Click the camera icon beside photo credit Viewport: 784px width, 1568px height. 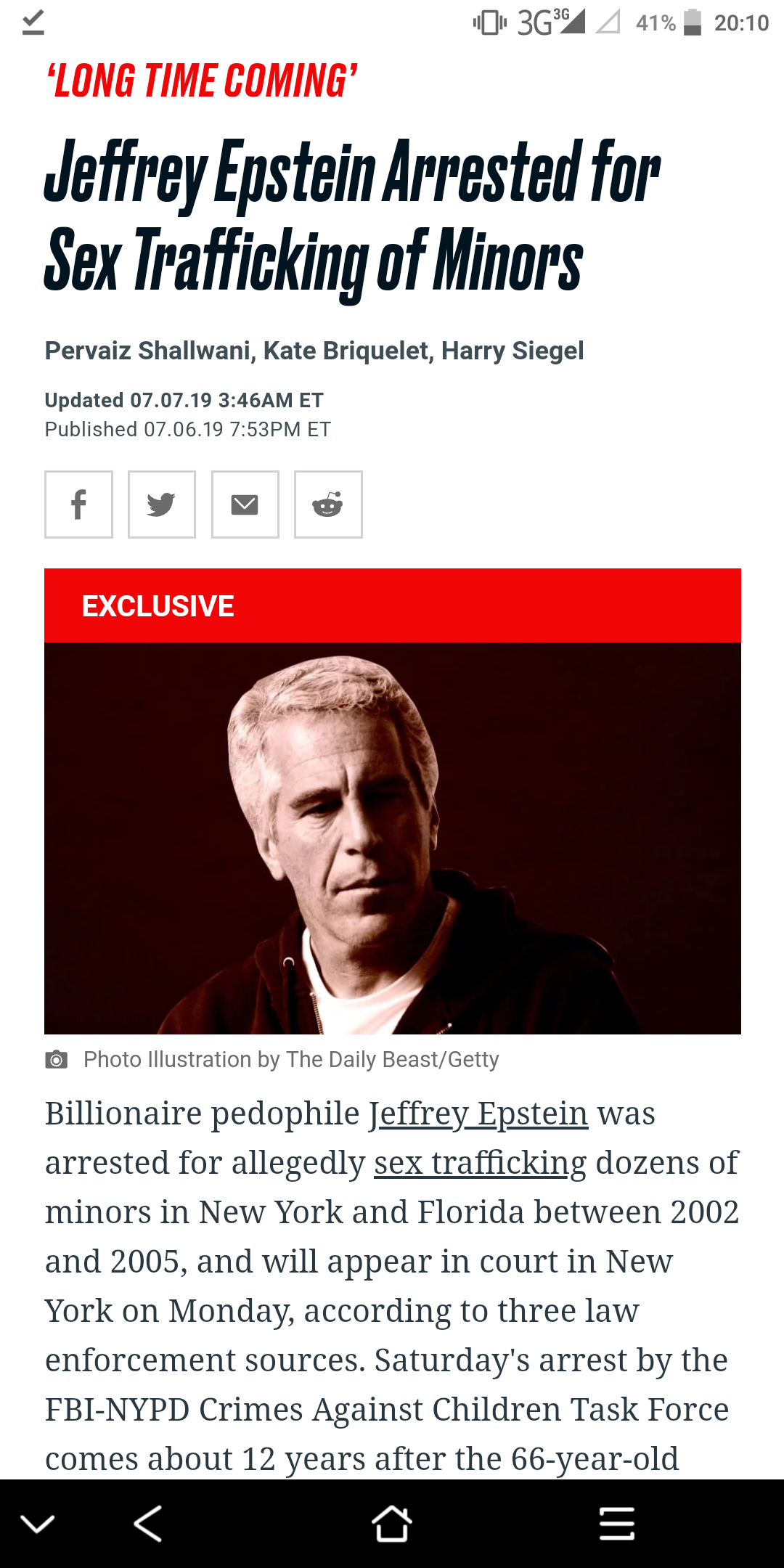tap(56, 1060)
